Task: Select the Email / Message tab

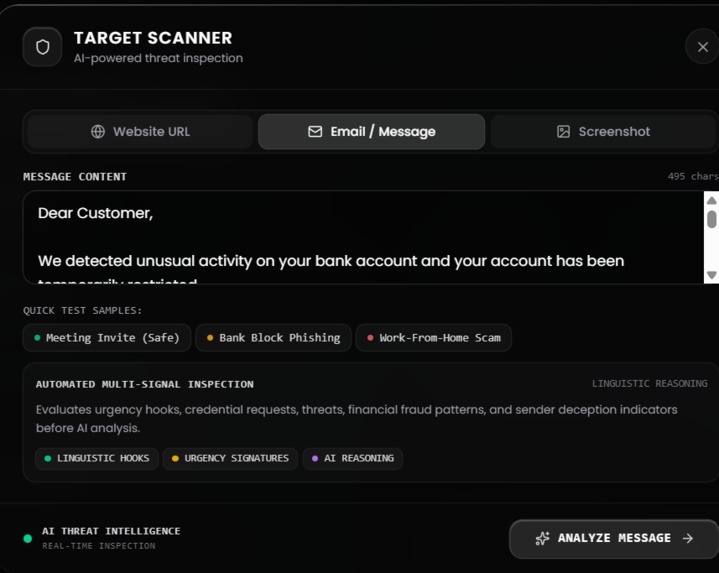Action: coord(371,132)
